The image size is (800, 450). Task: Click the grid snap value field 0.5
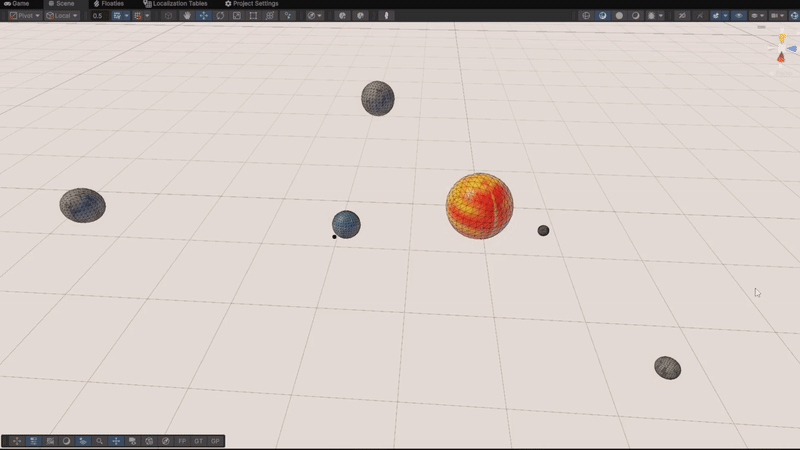98,16
